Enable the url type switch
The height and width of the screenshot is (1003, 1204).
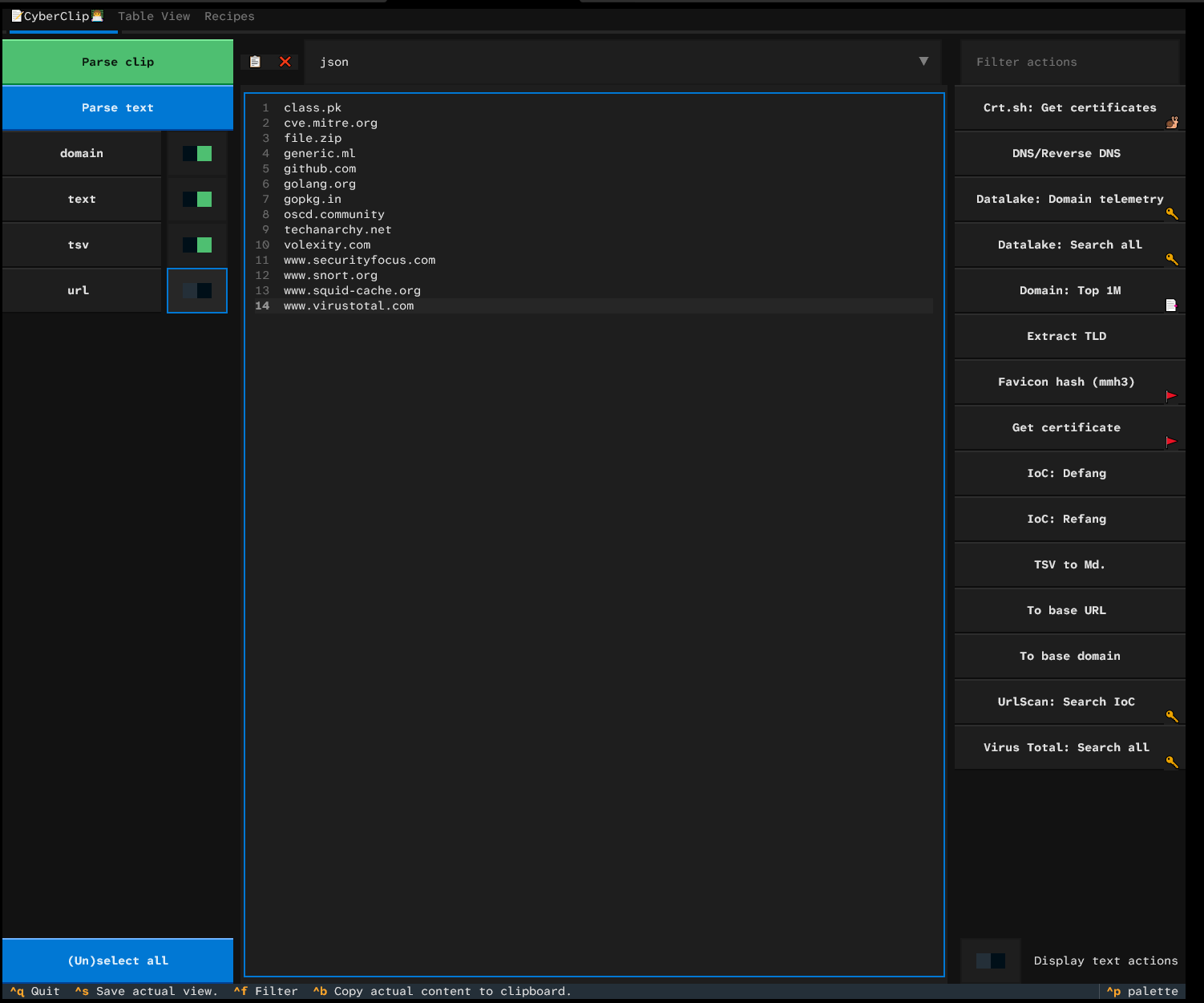click(x=197, y=291)
